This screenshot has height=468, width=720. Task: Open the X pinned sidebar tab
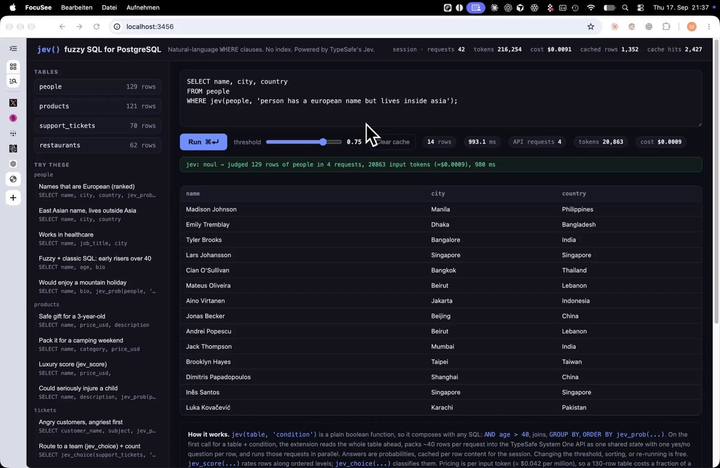point(13,103)
